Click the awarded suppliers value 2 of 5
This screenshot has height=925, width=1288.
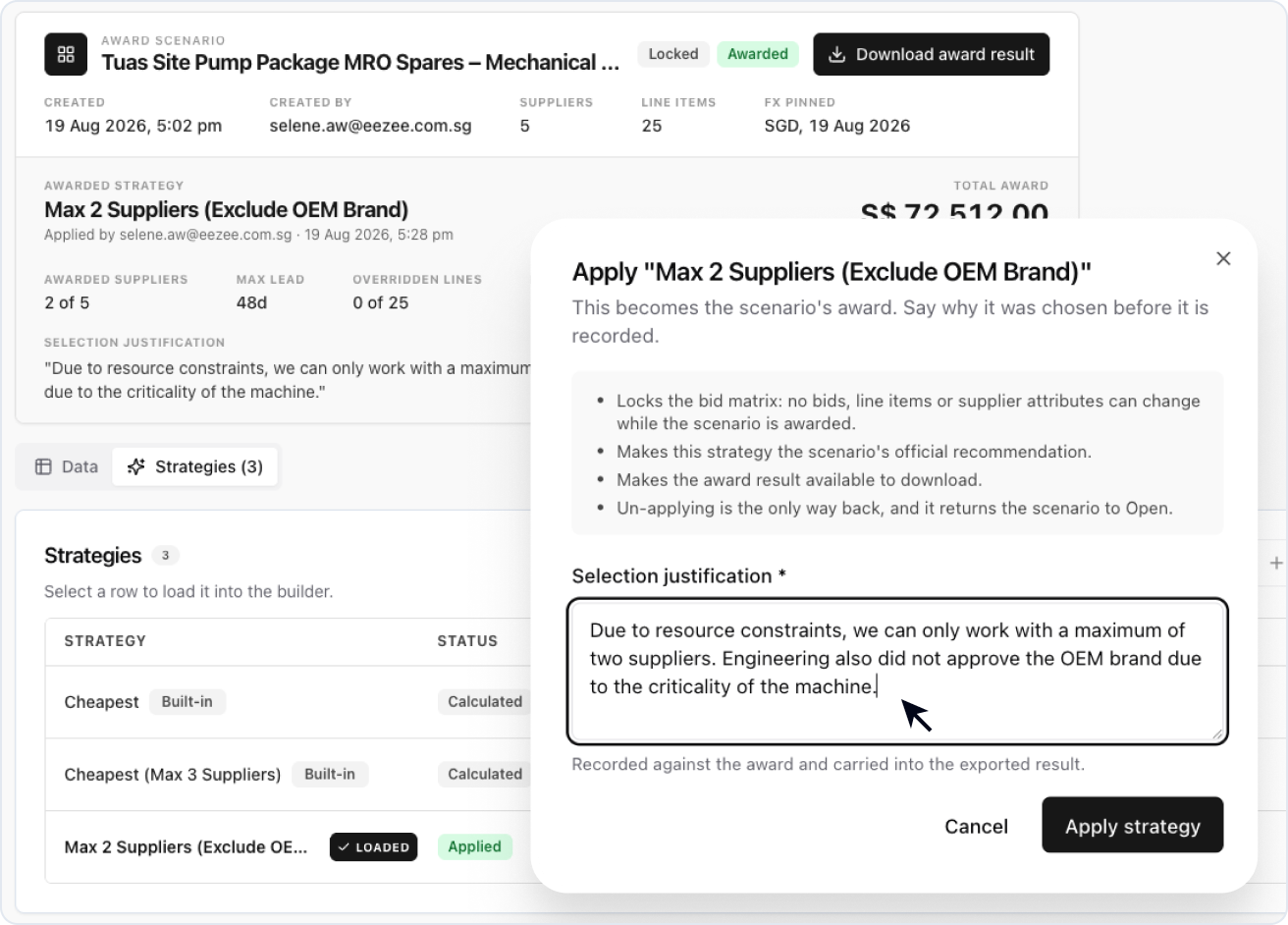(x=67, y=302)
